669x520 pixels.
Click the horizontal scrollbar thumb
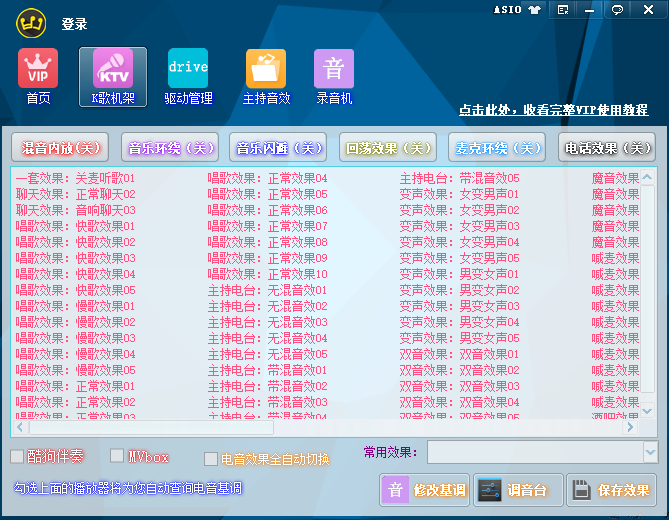pos(151,427)
